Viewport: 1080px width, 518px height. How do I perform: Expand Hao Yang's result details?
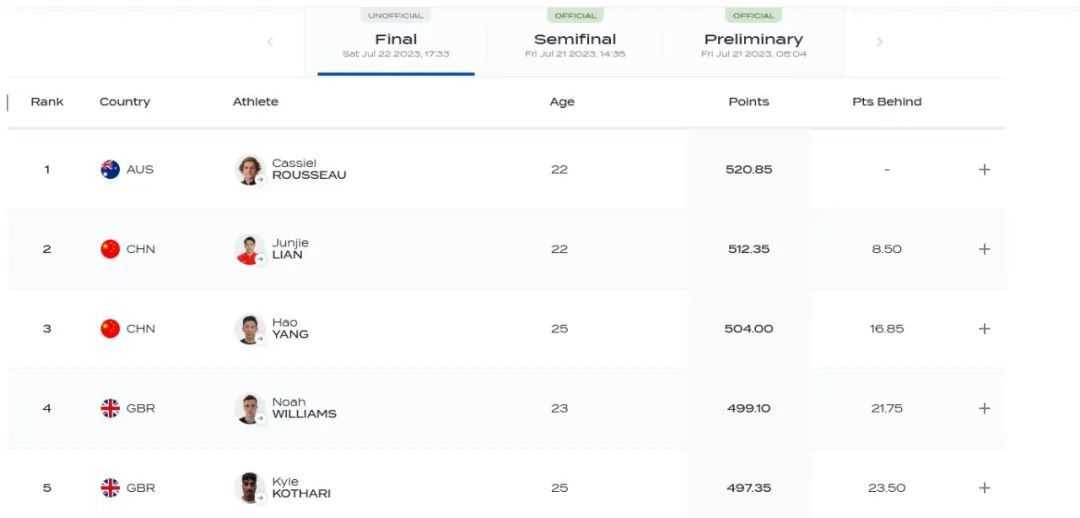pos(984,329)
